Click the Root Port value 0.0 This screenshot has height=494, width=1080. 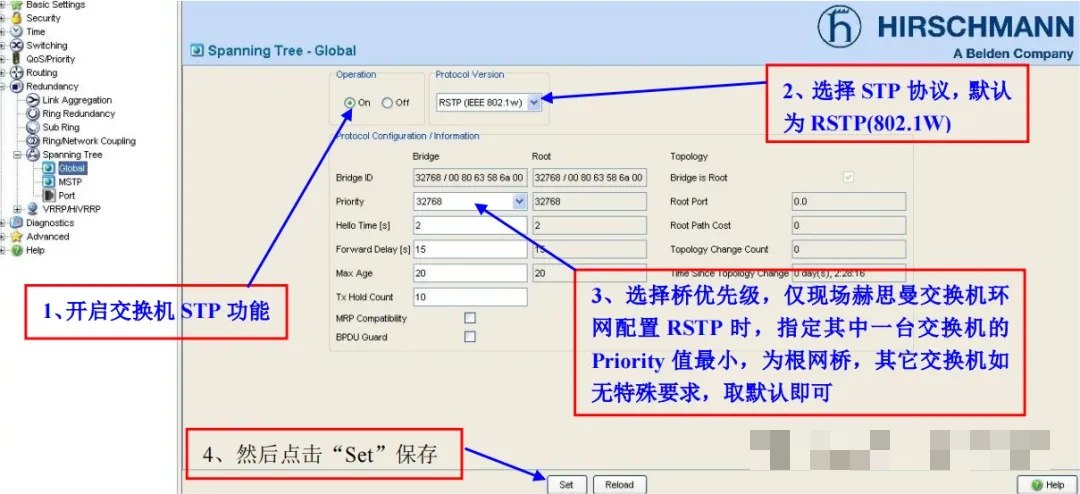849,201
